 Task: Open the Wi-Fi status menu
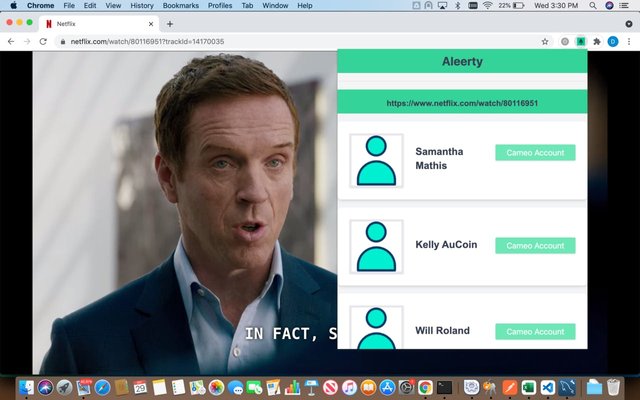487,5
